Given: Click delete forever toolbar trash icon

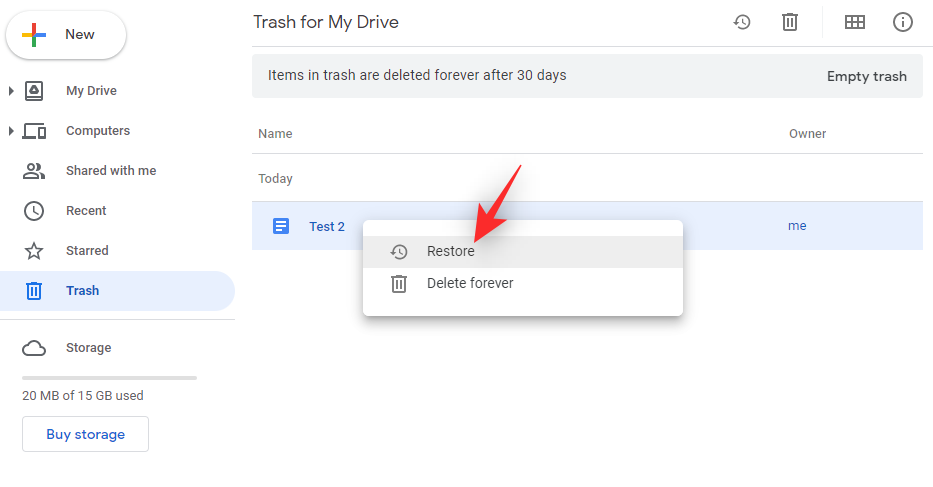Looking at the screenshot, I should (790, 23).
